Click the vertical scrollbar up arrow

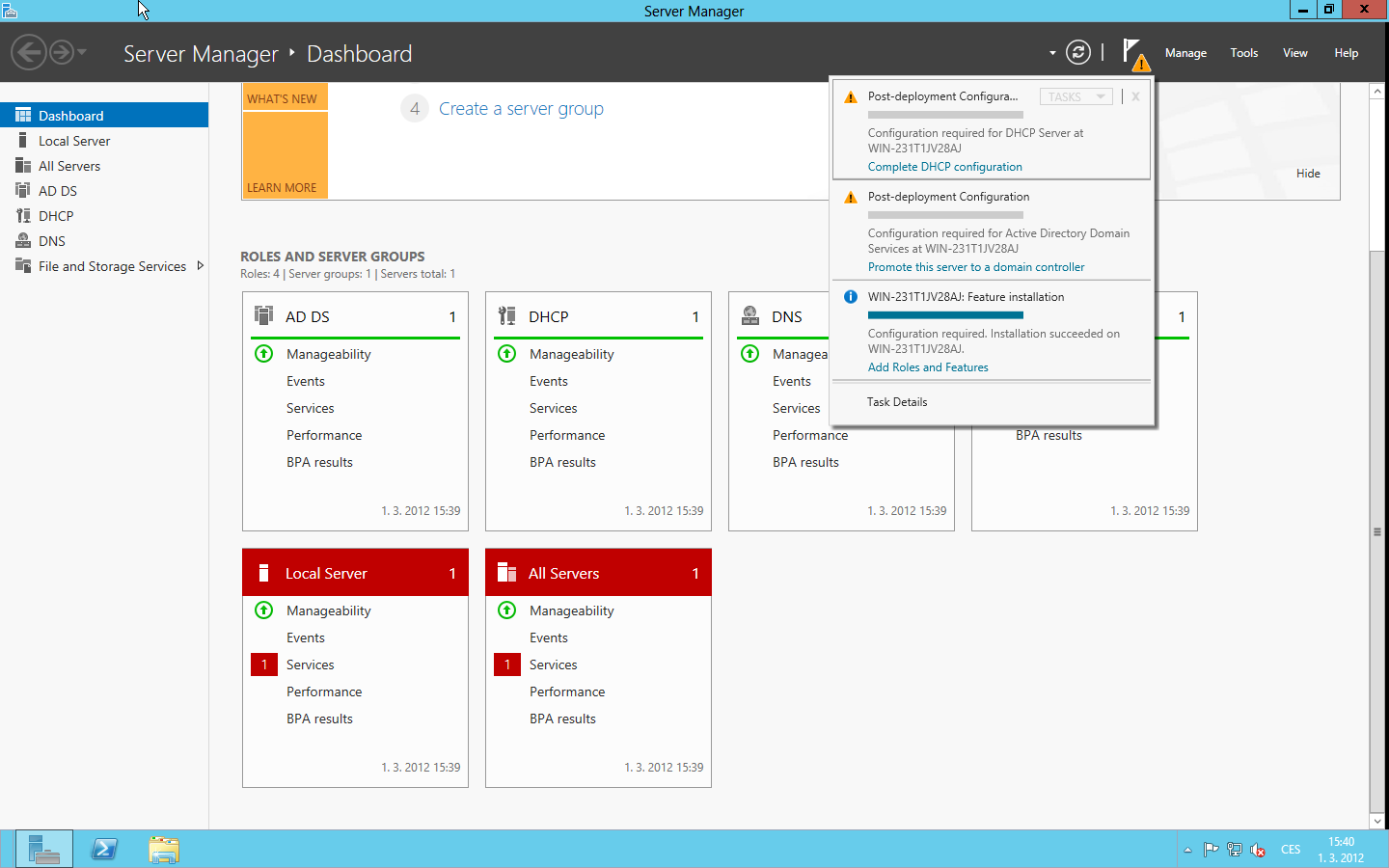coord(1377,91)
